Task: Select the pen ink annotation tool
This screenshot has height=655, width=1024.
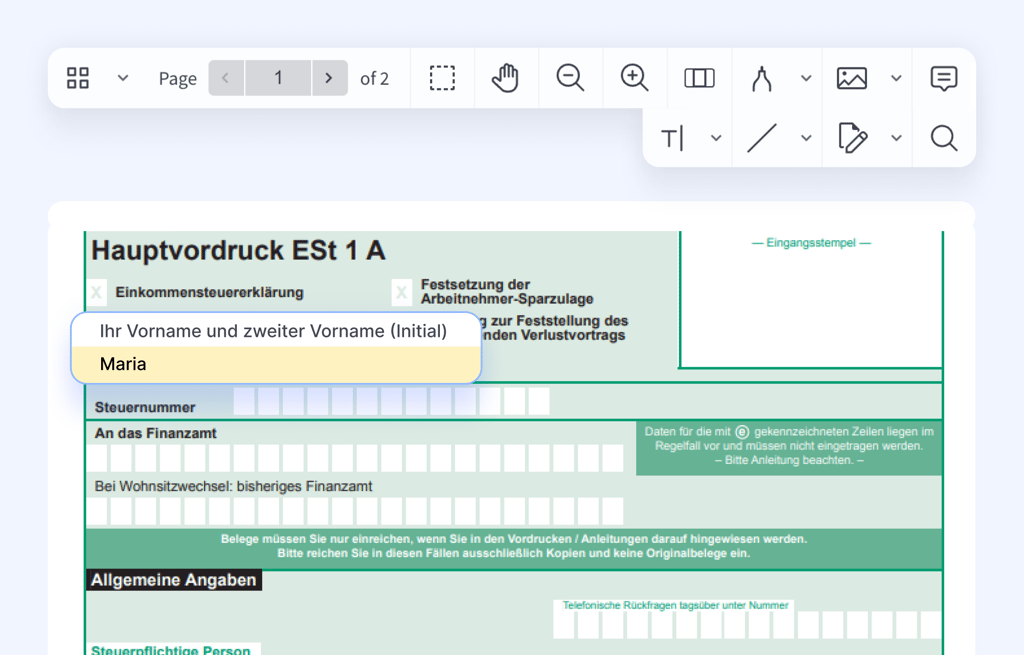Action: pos(762,78)
